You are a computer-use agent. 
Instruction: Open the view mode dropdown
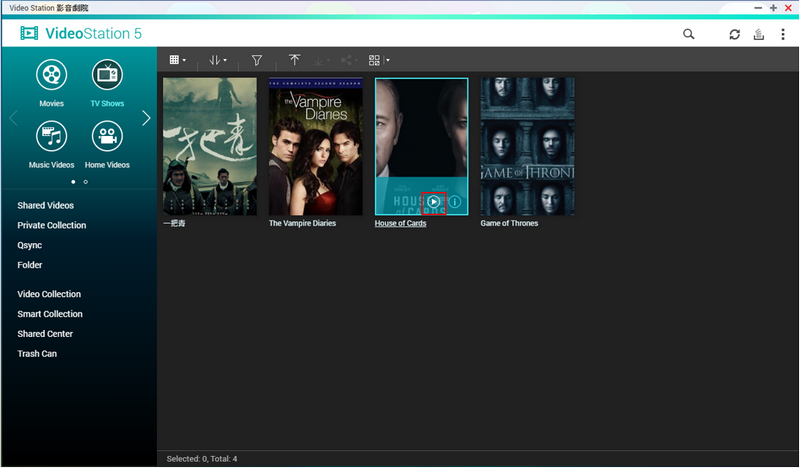click(x=177, y=60)
